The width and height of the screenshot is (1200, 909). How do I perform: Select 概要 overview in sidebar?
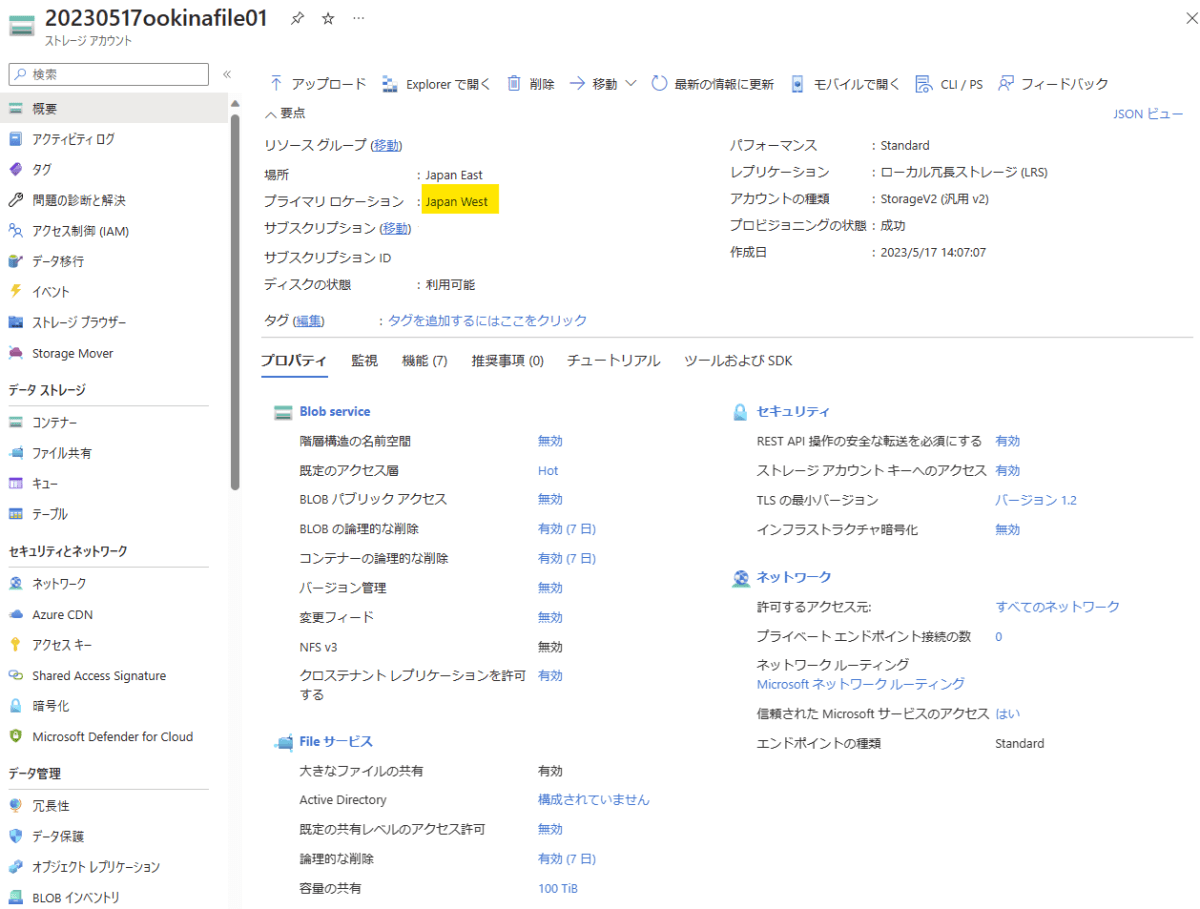(114, 108)
